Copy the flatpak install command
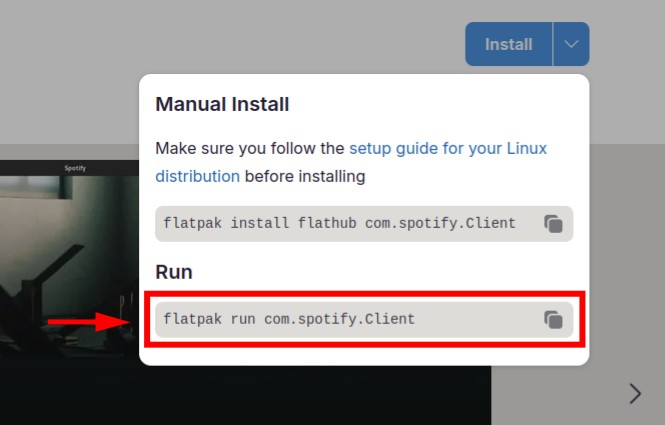This screenshot has width=665, height=425. pos(553,224)
